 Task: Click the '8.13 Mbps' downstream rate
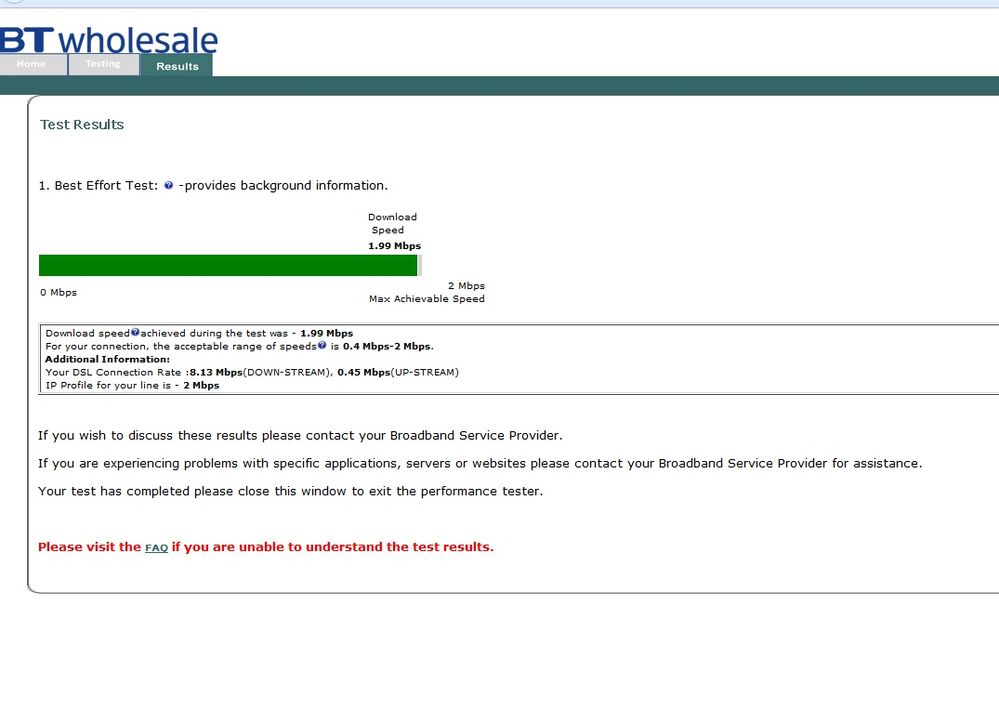(216, 372)
